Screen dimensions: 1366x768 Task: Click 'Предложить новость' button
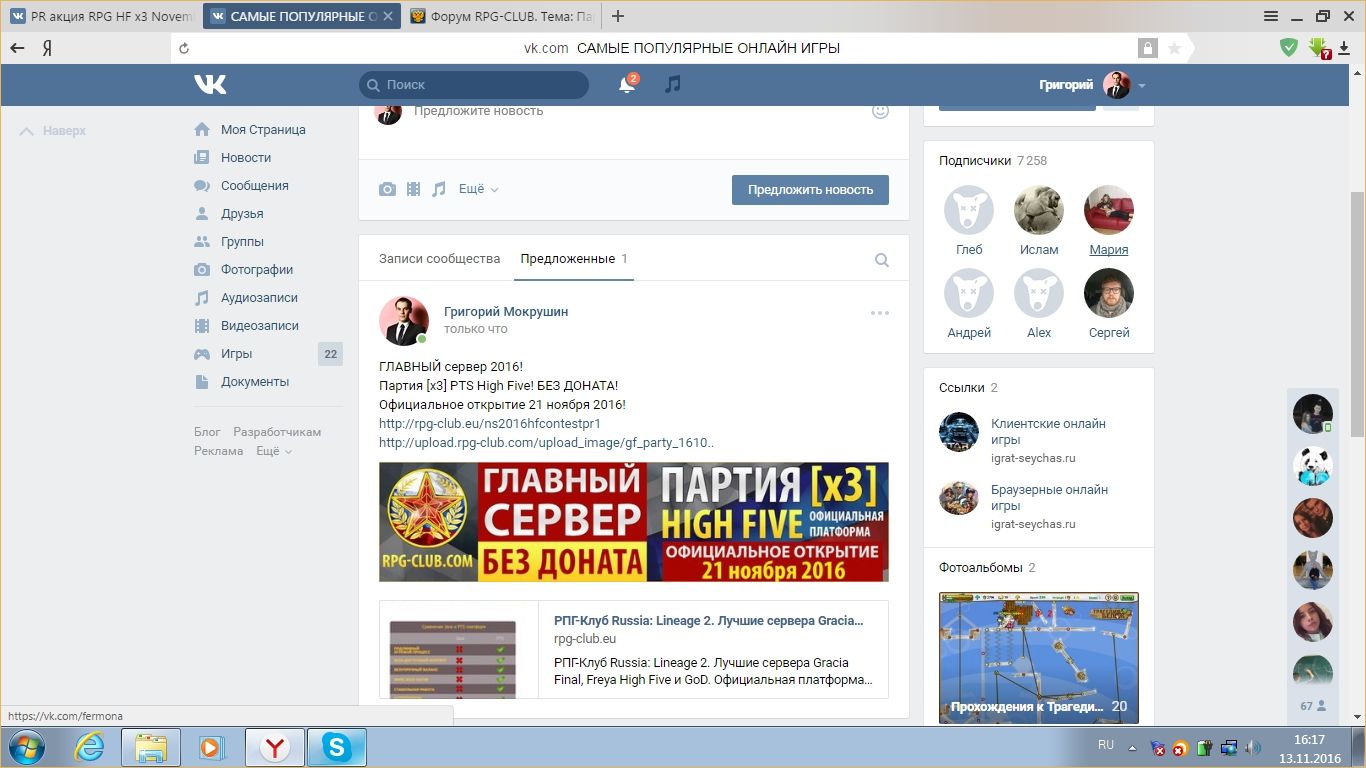coord(810,189)
